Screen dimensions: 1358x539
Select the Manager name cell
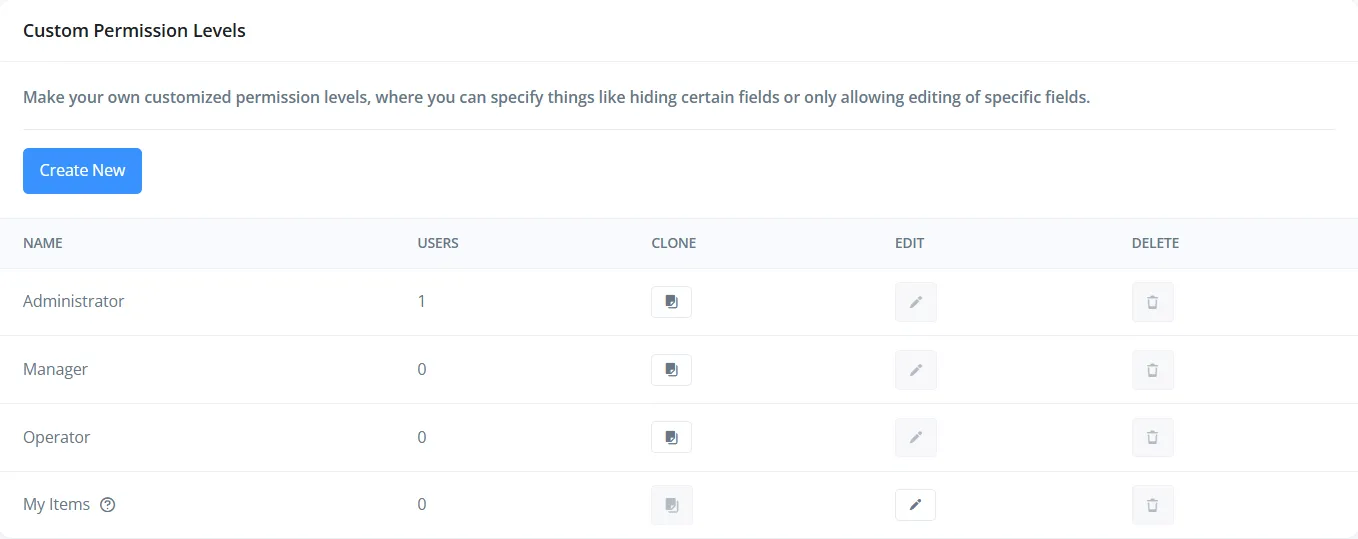tap(56, 369)
